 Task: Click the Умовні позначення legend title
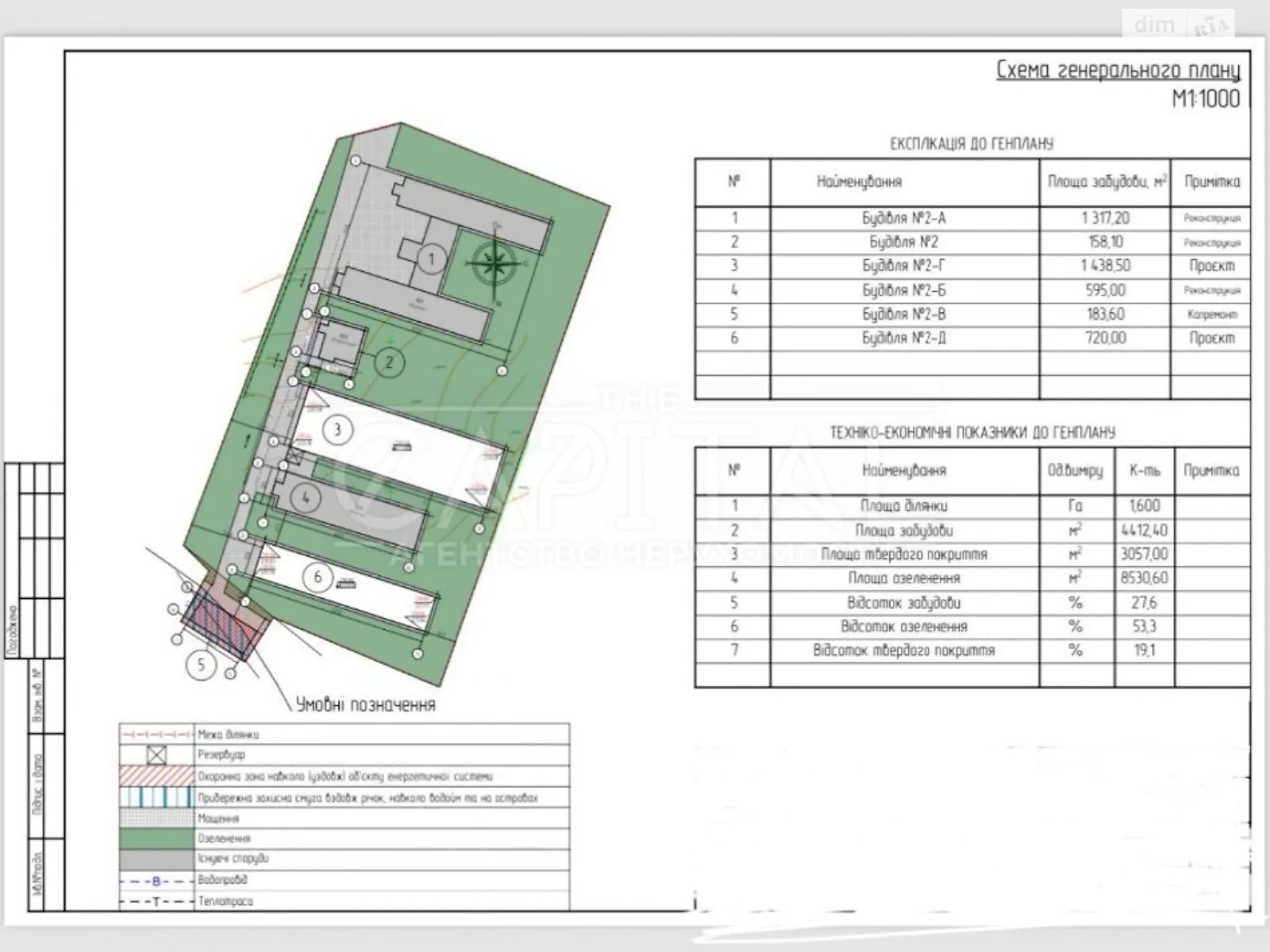(x=365, y=704)
